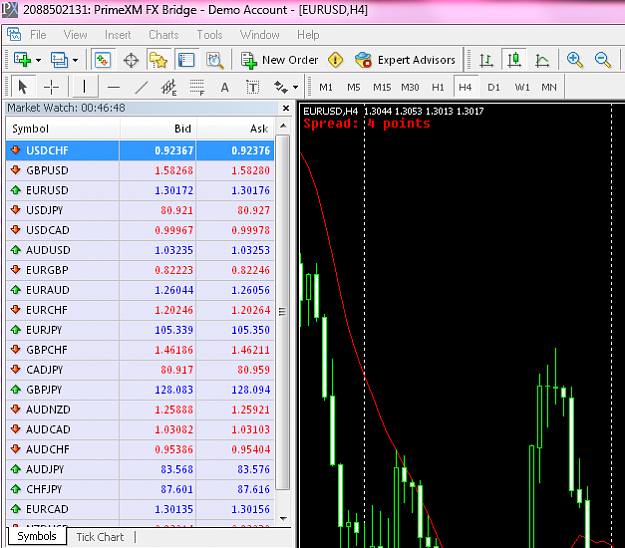Screen dimensions: 625x548
Task: Select the text label T tool
Action: tap(253, 87)
